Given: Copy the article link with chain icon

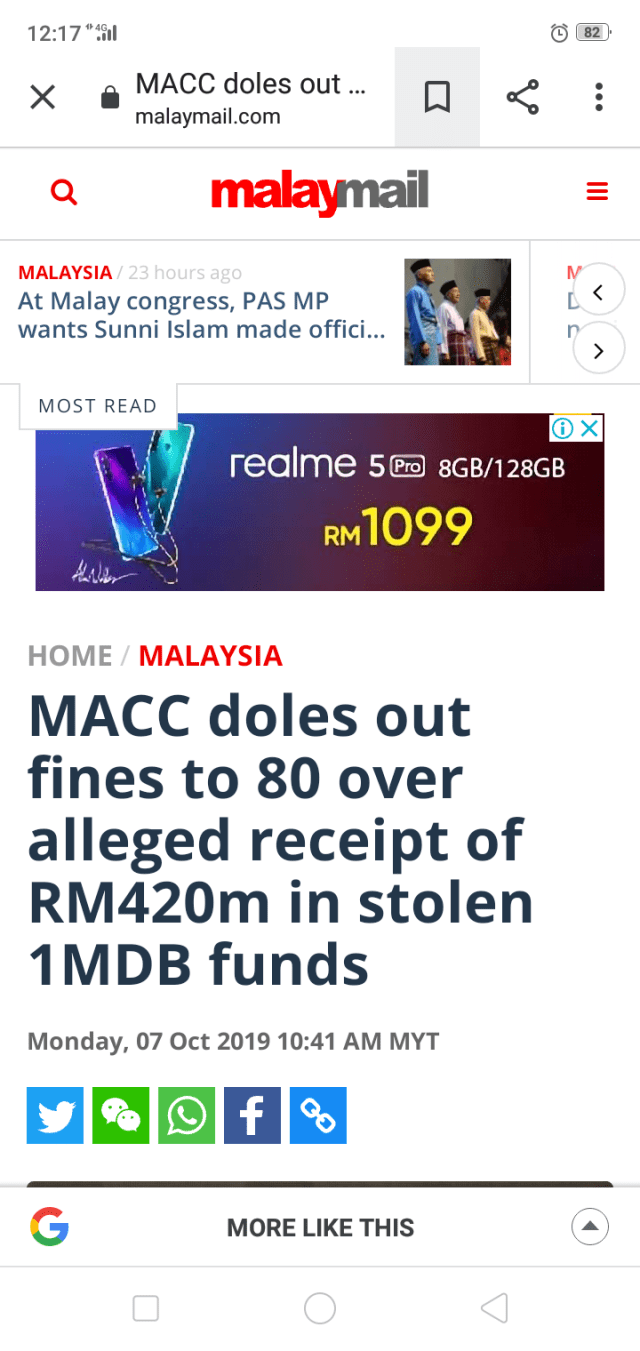Looking at the screenshot, I should (318, 1115).
